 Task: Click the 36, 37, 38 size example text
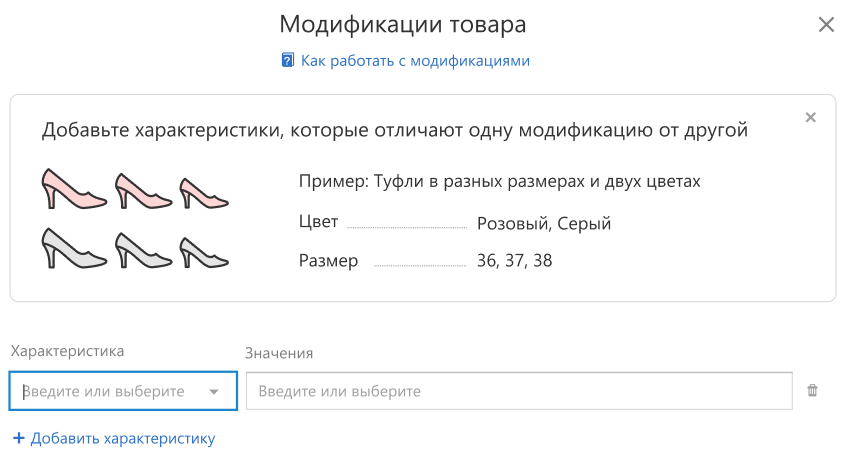(514, 261)
